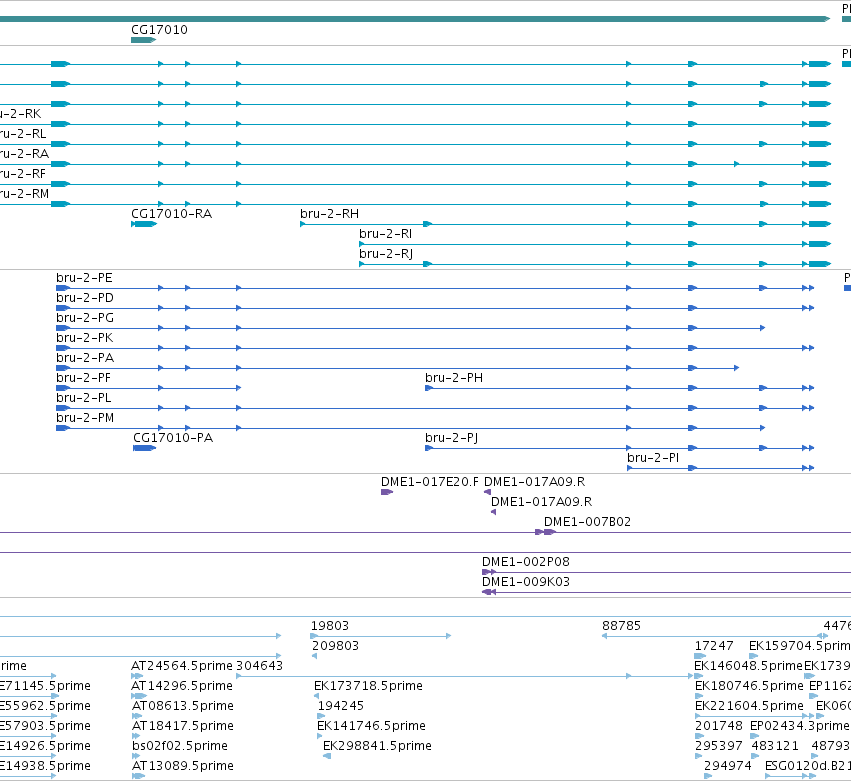Click the bru-2-PJ protein label

coord(452,438)
